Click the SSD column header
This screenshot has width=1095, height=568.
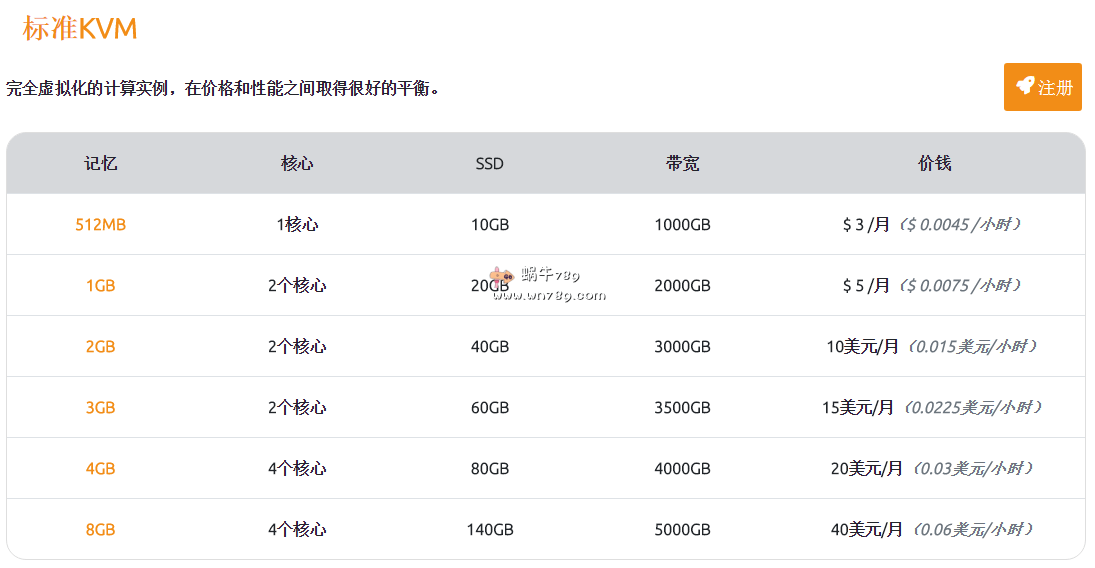pyautogui.click(x=490, y=164)
